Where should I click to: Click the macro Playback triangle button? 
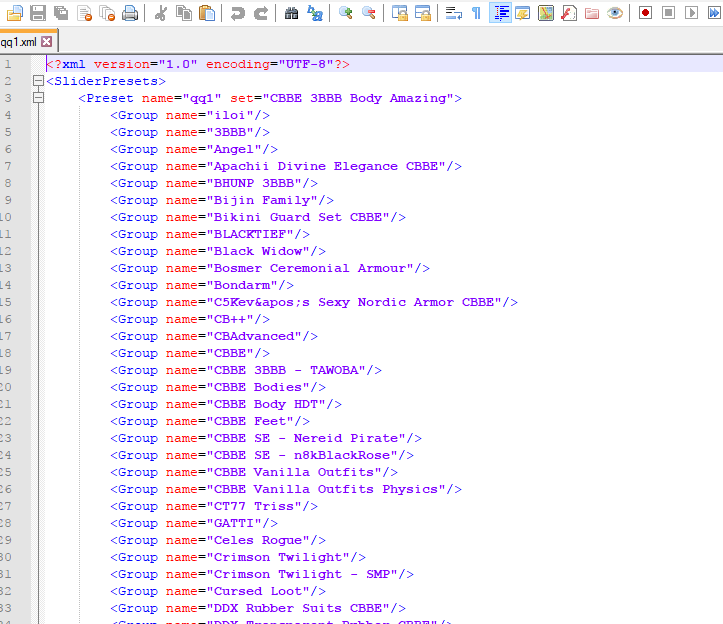point(691,13)
